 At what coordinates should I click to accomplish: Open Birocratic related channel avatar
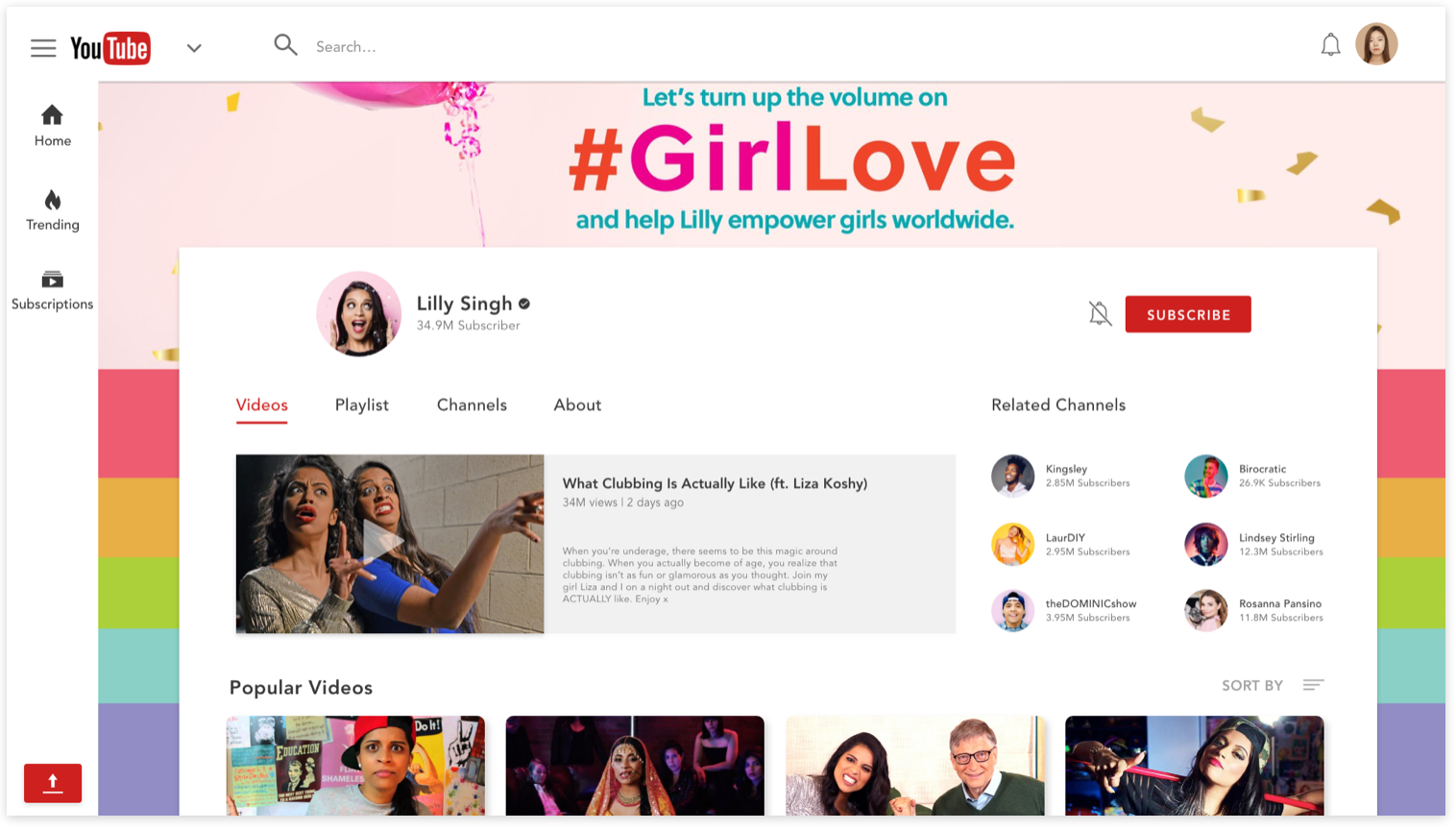[1206, 476]
